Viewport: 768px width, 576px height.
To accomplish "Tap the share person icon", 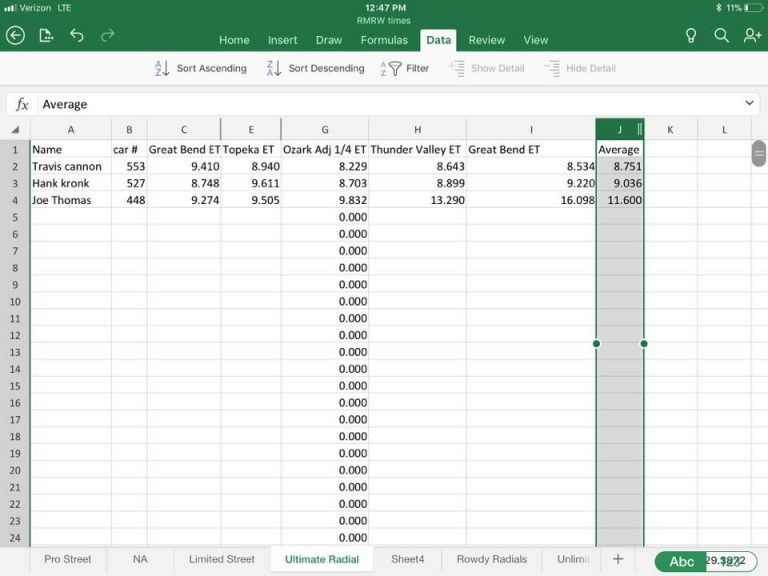I will pyautogui.click(x=752, y=35).
